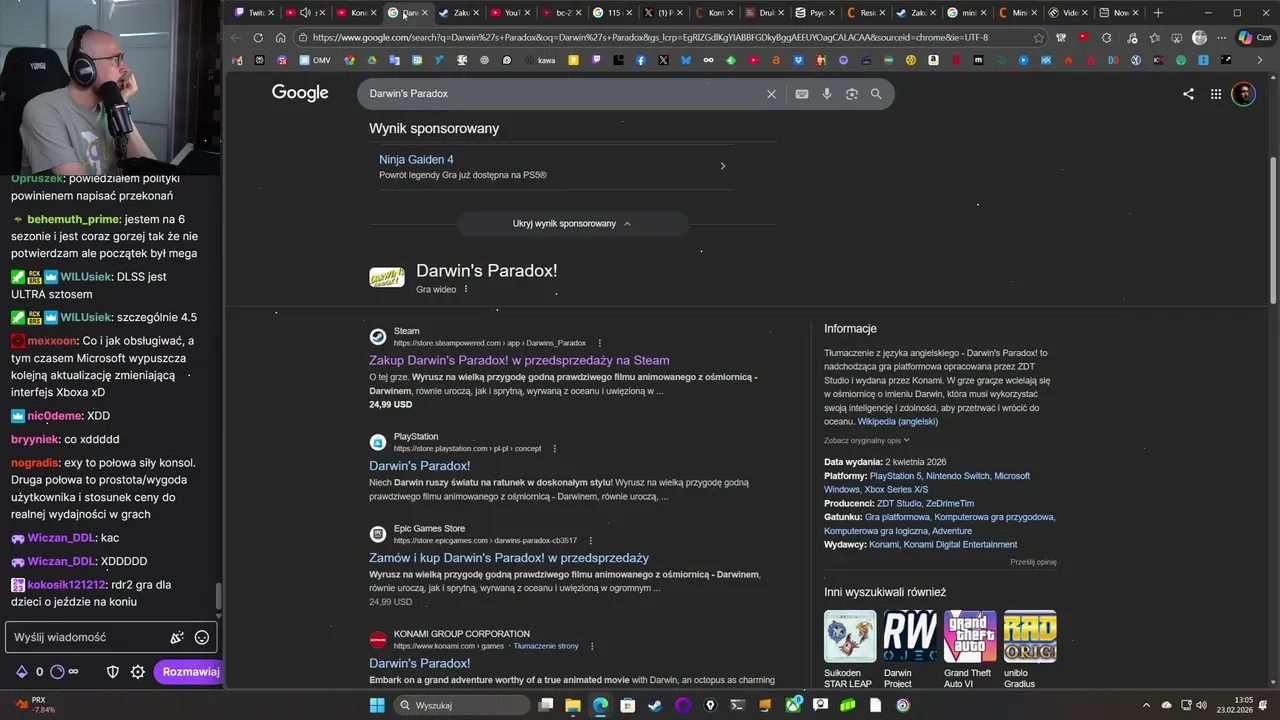1280x720 pixels.
Task: Open more options for the Konami result
Action: (x=592, y=646)
